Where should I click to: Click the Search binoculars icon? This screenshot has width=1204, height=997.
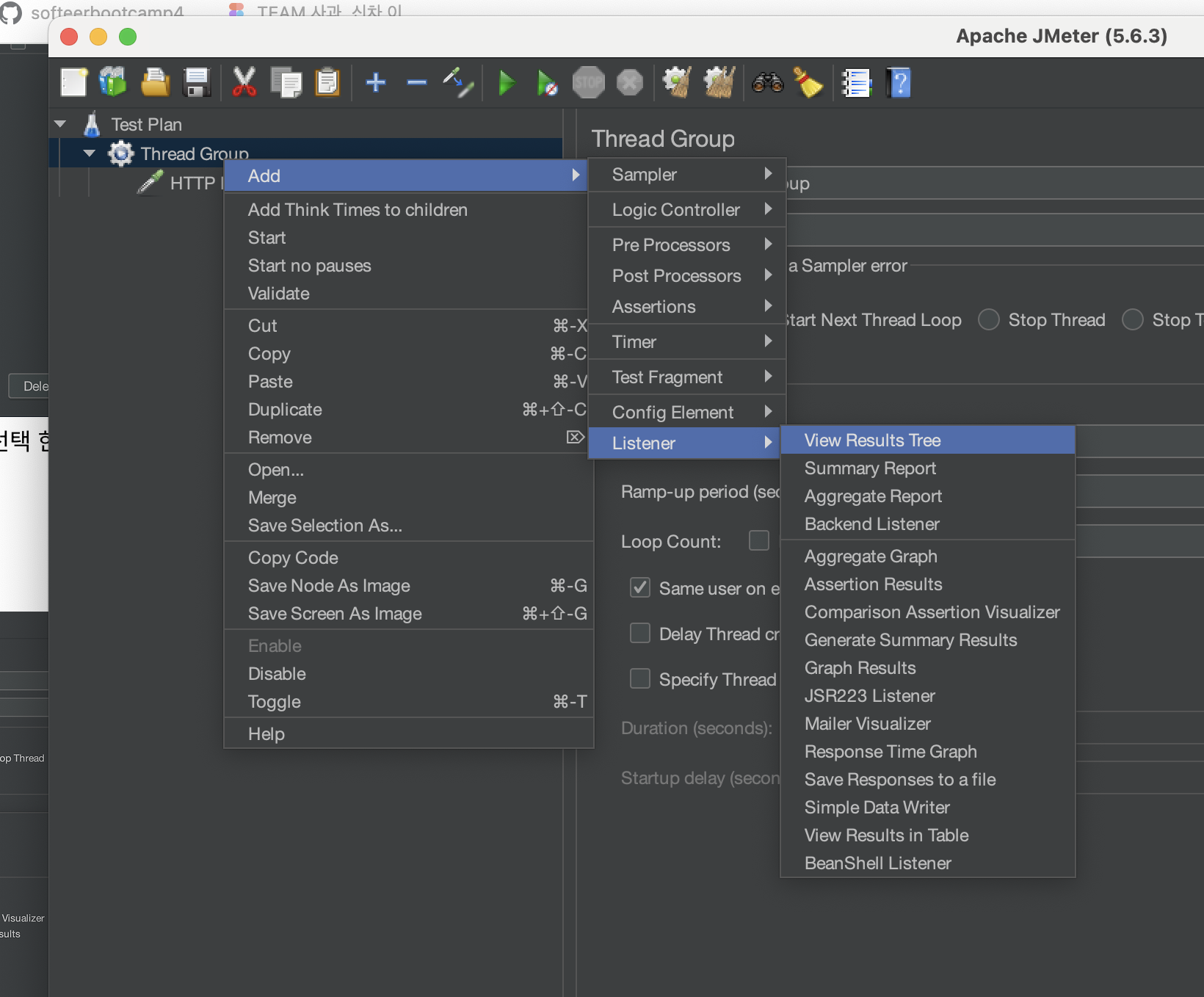[768, 82]
